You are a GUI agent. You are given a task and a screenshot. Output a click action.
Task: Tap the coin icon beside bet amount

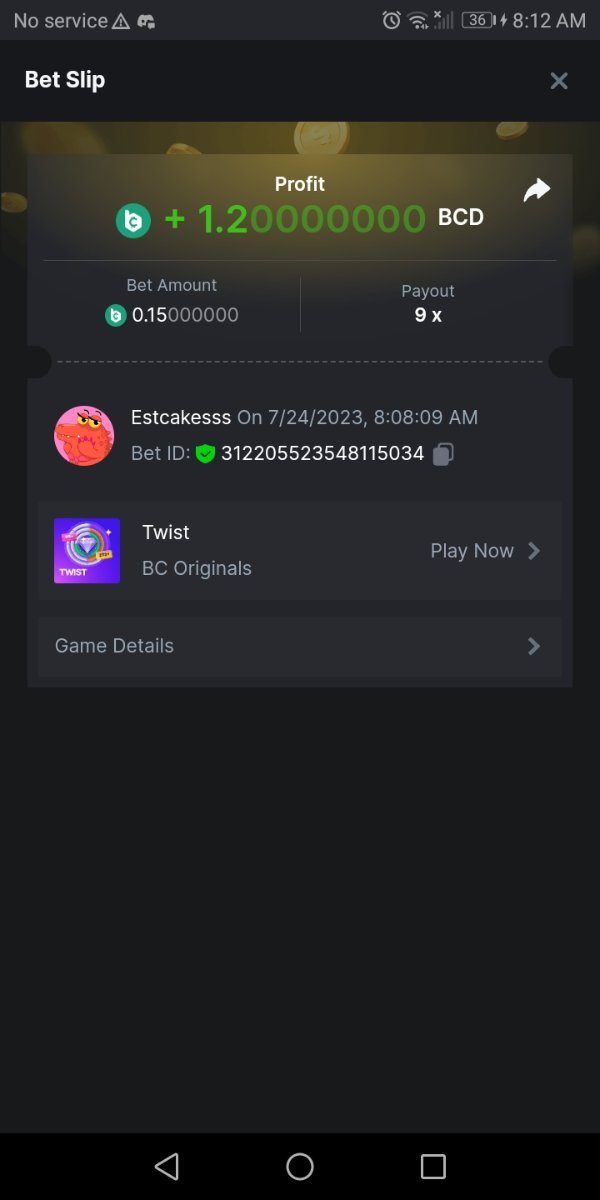116,316
